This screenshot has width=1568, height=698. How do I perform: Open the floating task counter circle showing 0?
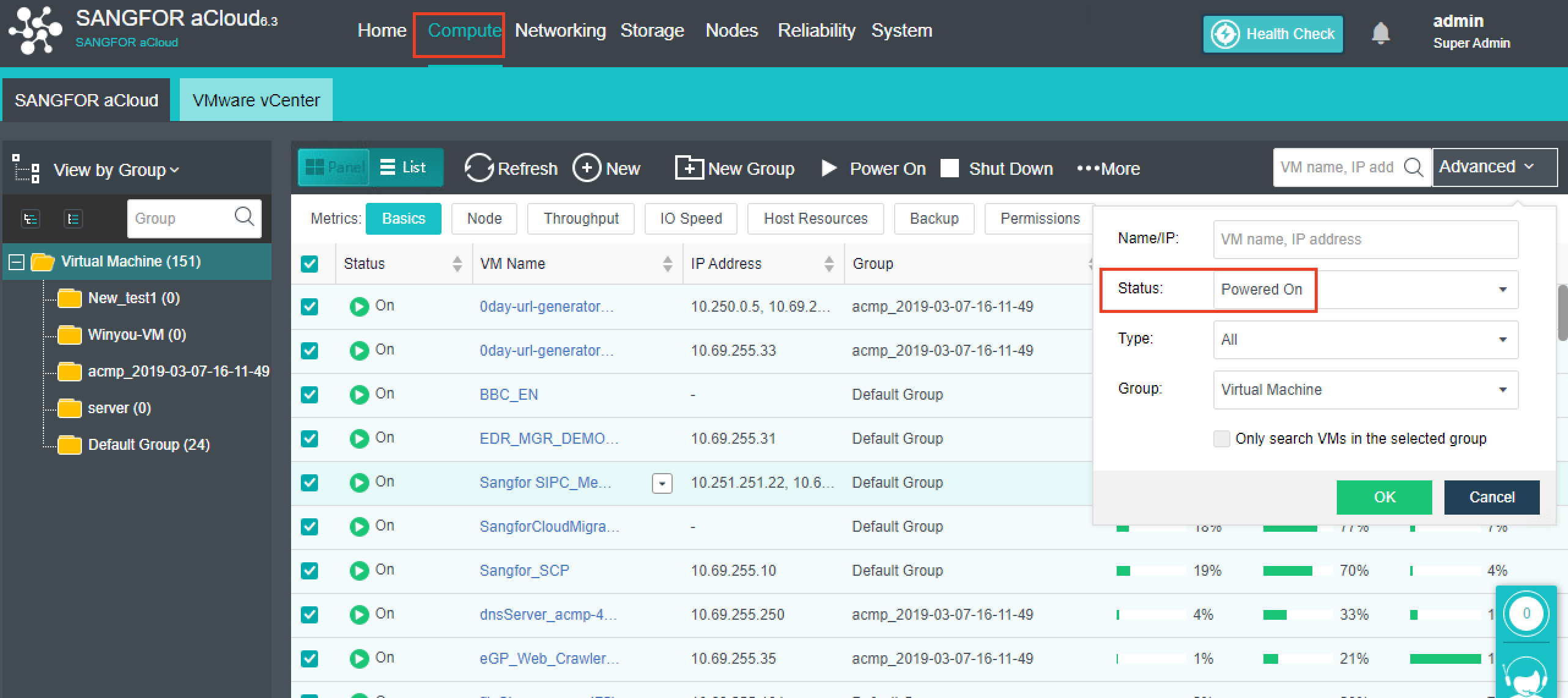[1526, 614]
